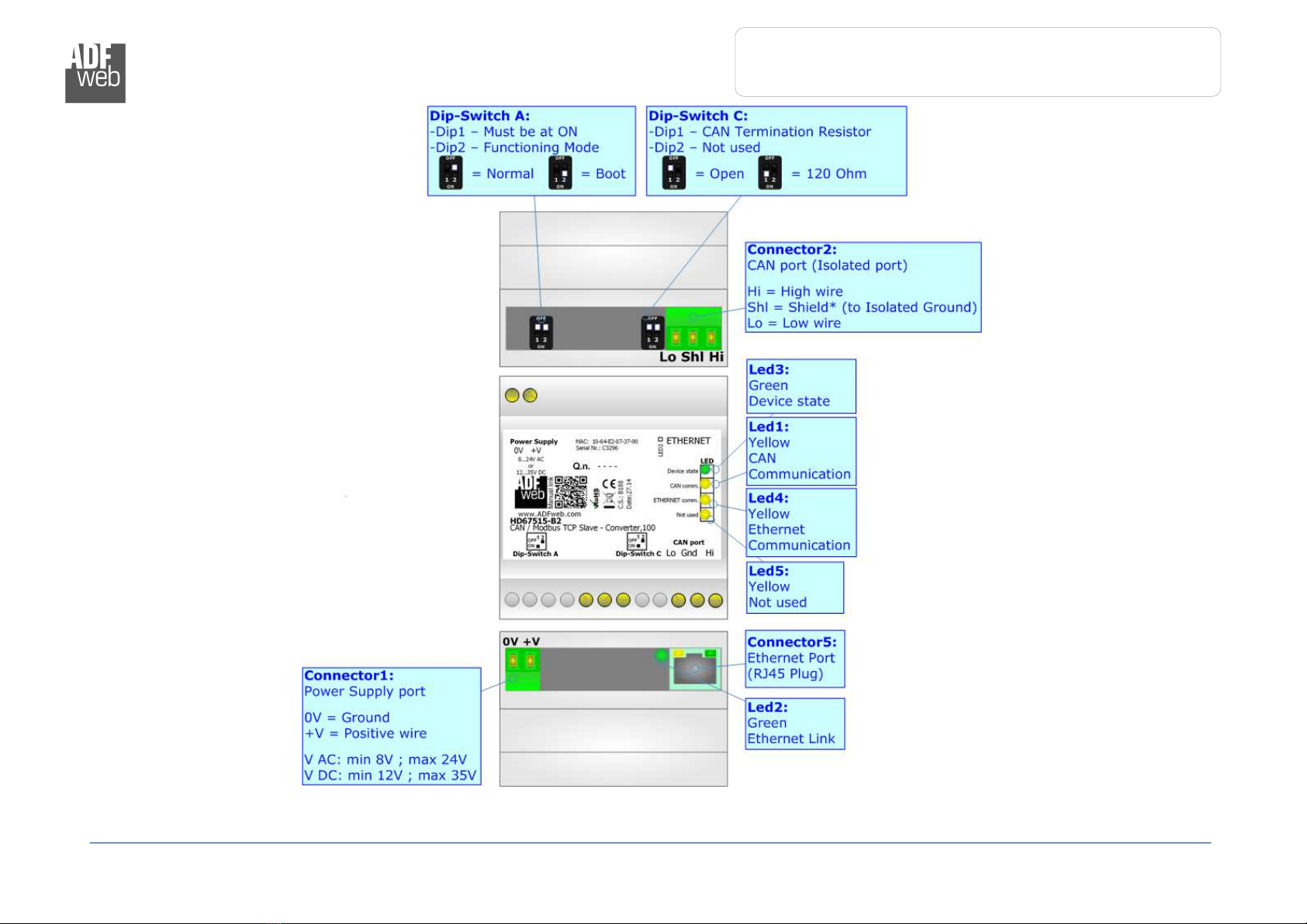Click the ADFweb logo at top left
Viewport: 1307px width, 924px height.
tap(95, 73)
